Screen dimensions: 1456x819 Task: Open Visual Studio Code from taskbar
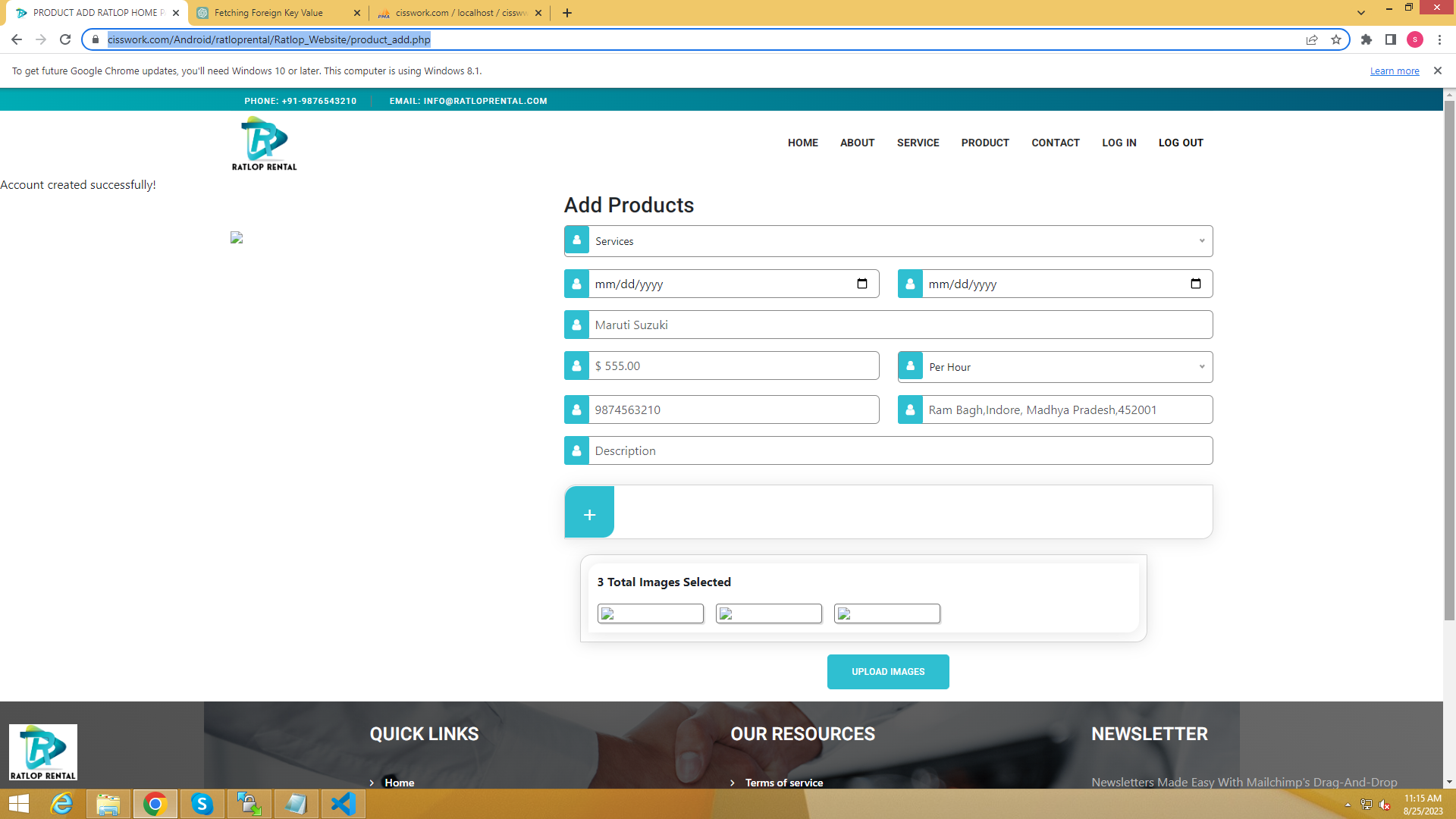click(x=343, y=804)
